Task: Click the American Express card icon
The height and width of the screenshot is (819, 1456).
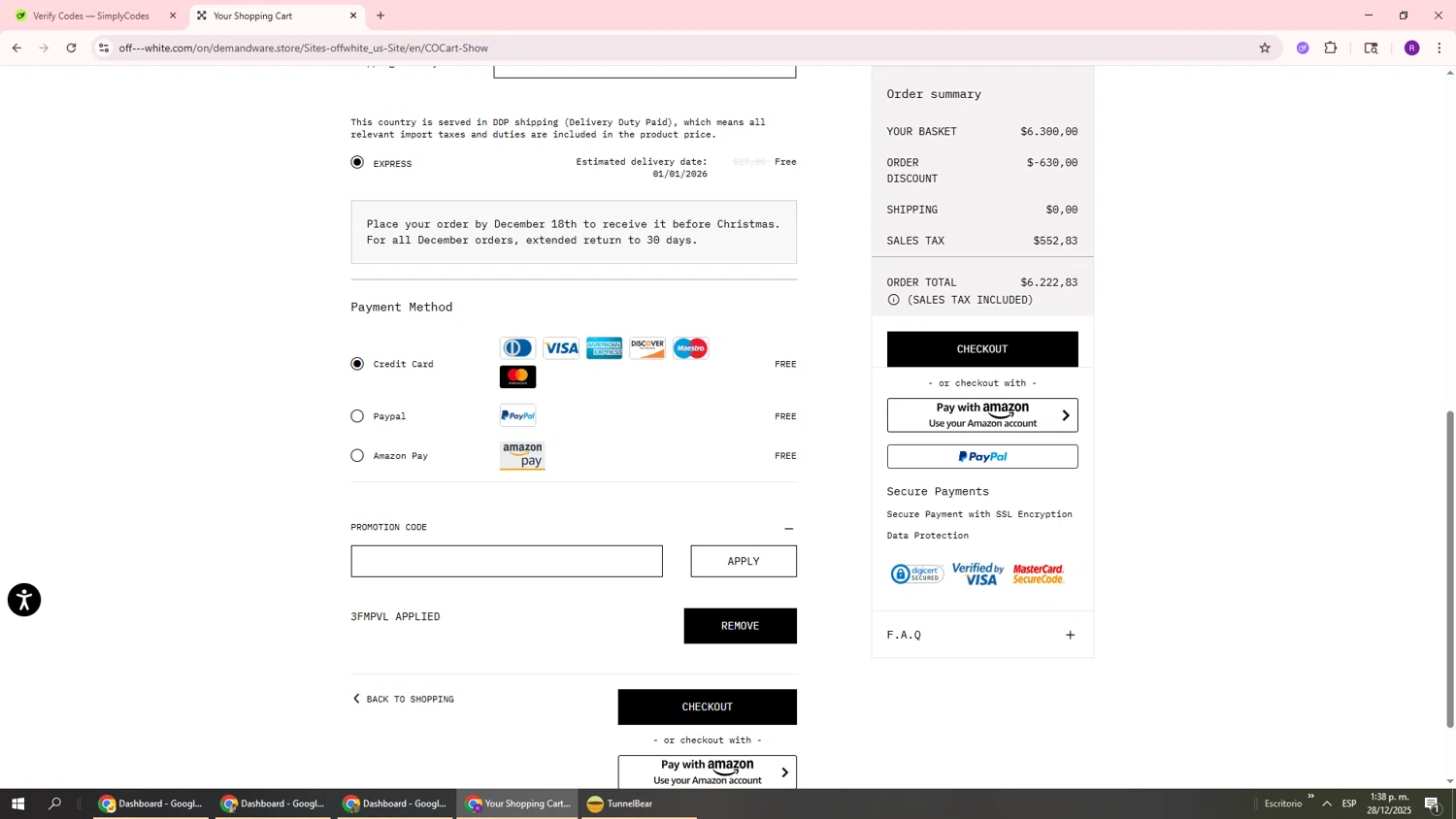Action: point(604,348)
